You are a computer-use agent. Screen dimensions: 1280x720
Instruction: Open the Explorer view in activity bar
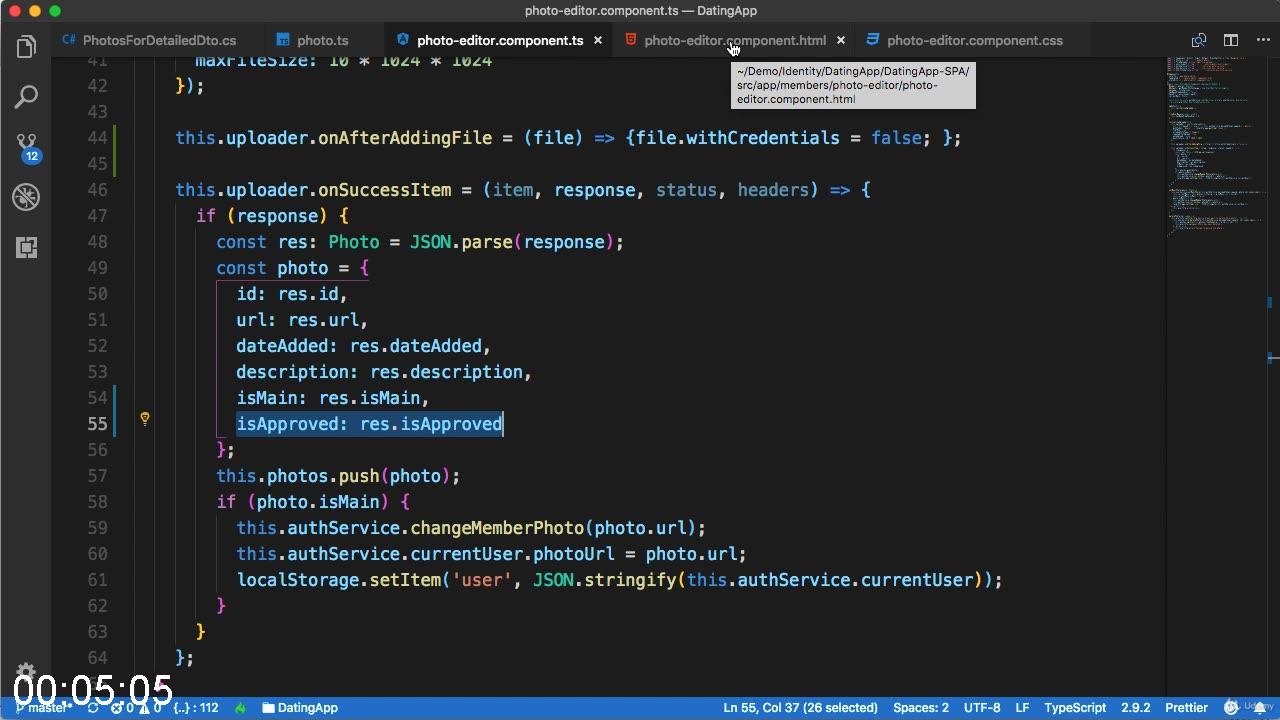coord(26,47)
